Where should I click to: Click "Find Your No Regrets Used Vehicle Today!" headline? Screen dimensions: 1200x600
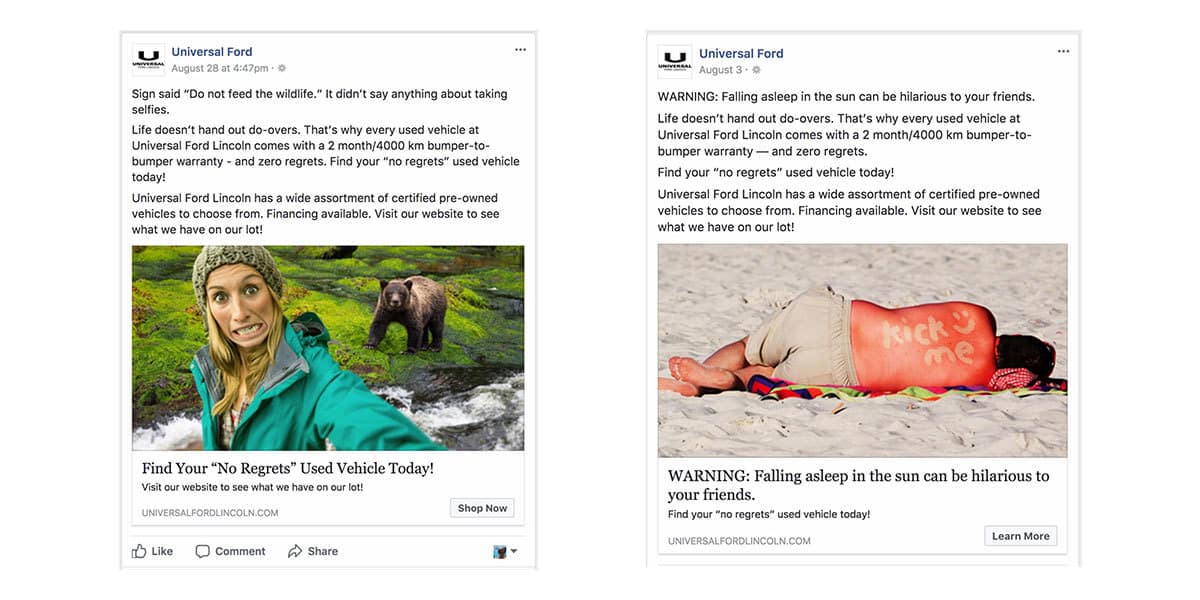point(288,468)
